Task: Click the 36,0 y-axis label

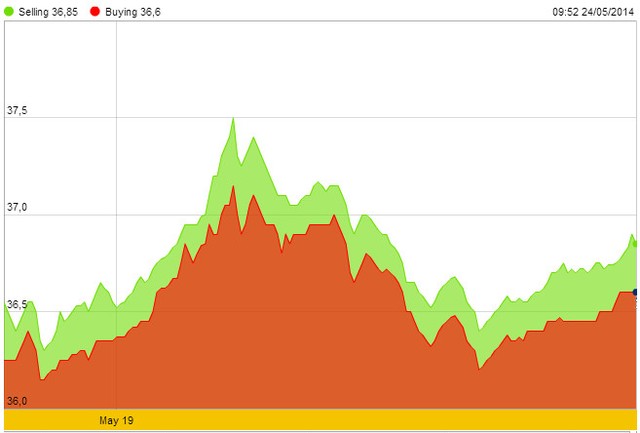Action: (17, 401)
